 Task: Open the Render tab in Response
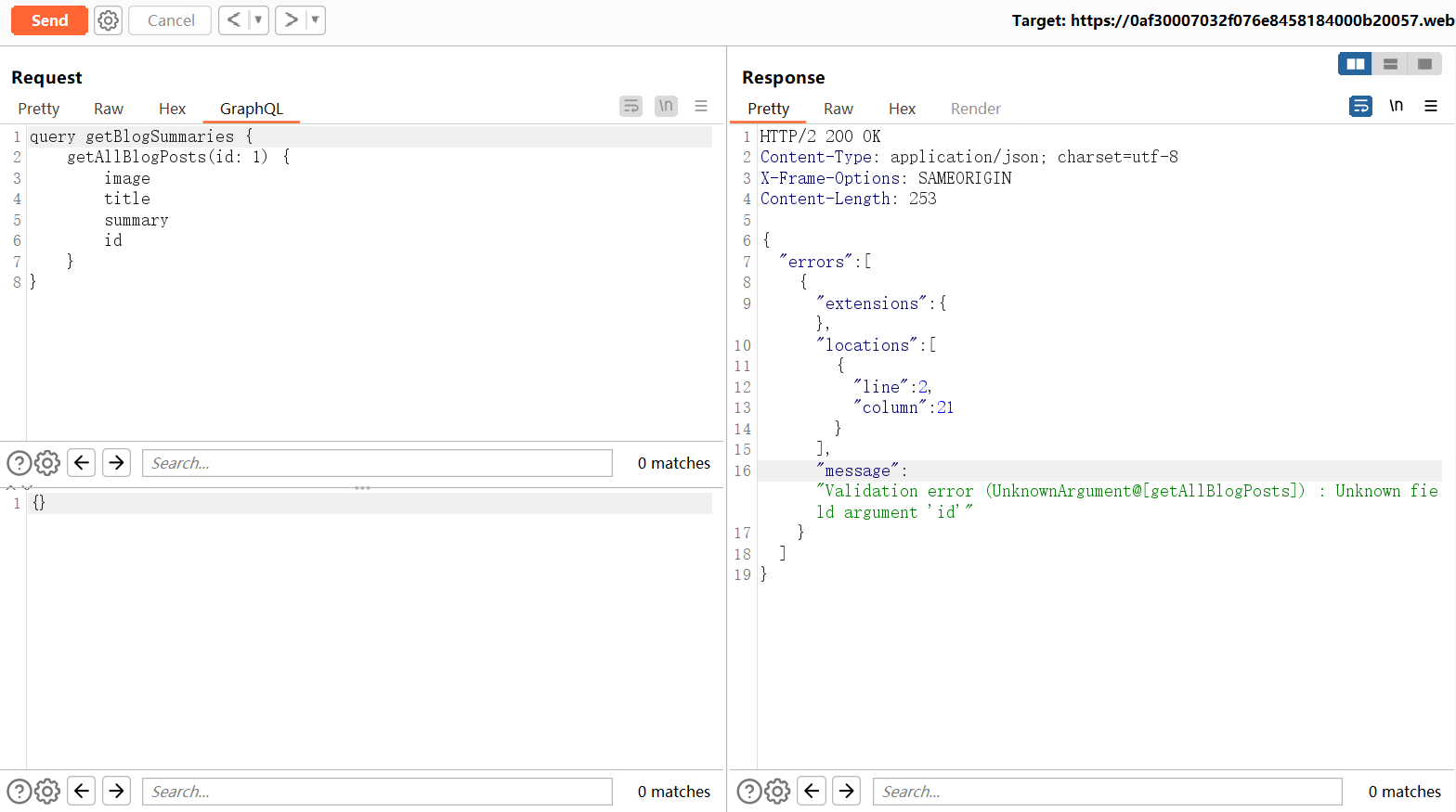(975, 109)
